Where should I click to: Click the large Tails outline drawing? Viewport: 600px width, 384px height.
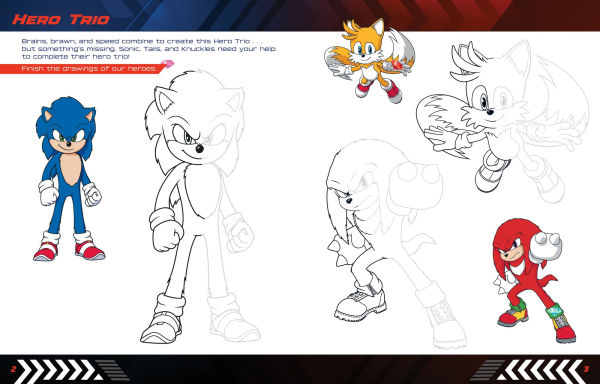click(502, 122)
